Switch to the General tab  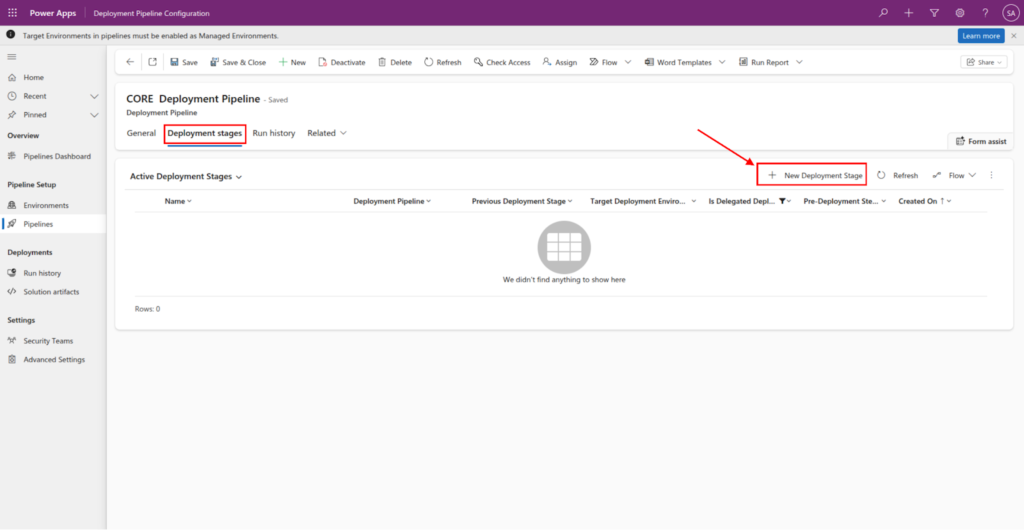(x=141, y=133)
